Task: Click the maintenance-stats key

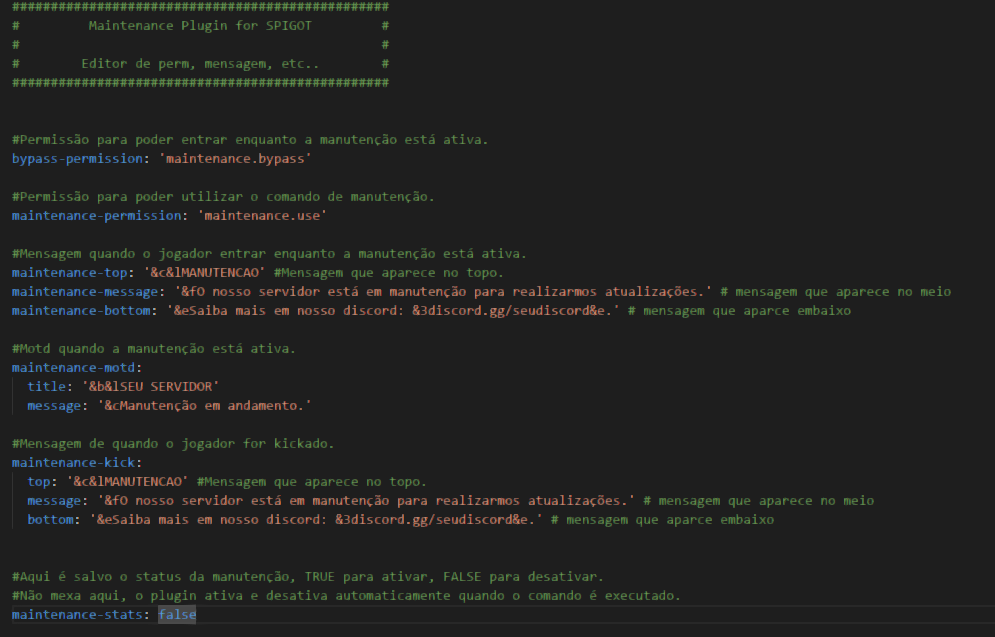Action: point(75,614)
